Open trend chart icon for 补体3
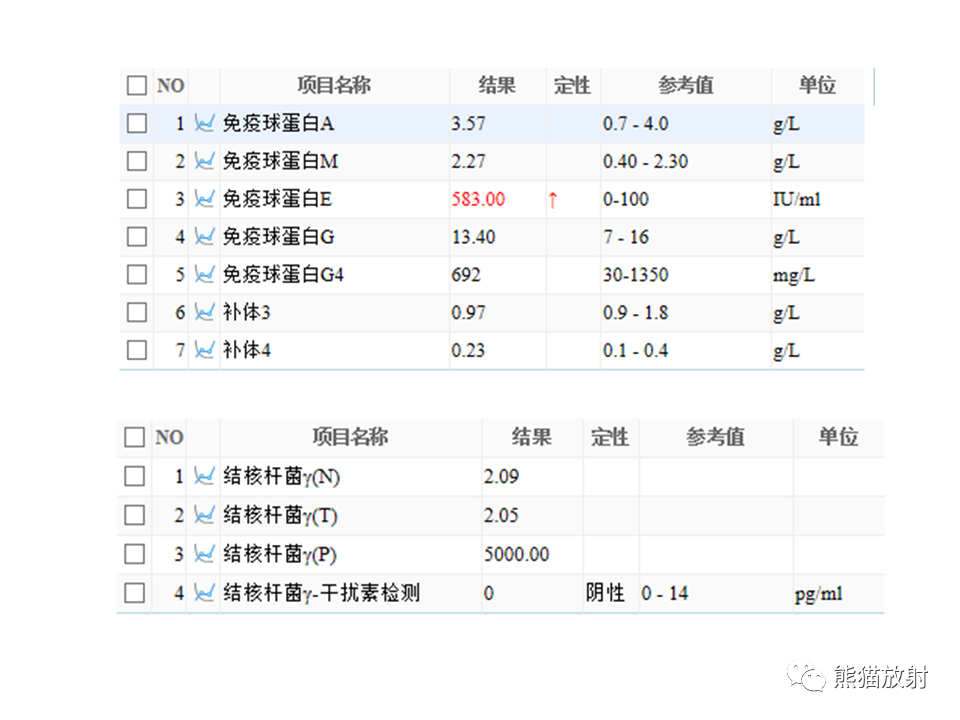 tap(204, 313)
